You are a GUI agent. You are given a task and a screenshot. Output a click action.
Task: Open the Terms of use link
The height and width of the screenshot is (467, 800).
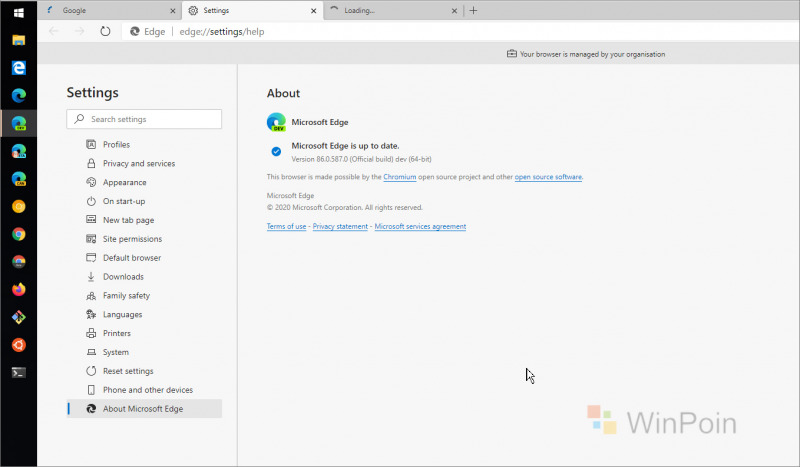coord(286,227)
